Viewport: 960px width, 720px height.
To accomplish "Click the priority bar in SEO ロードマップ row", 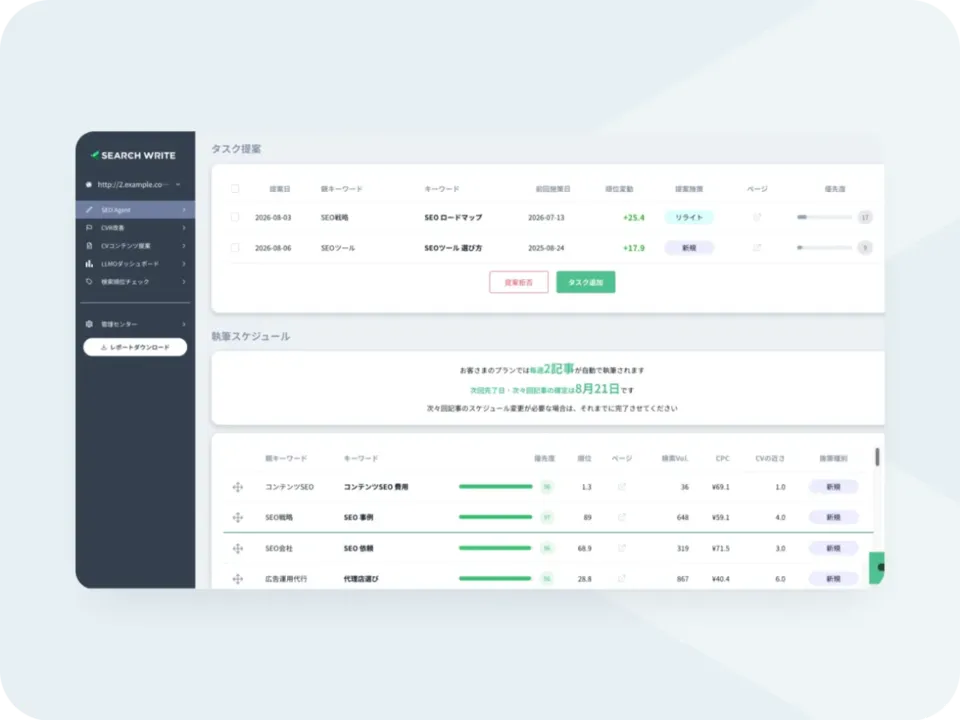I will tap(824, 217).
